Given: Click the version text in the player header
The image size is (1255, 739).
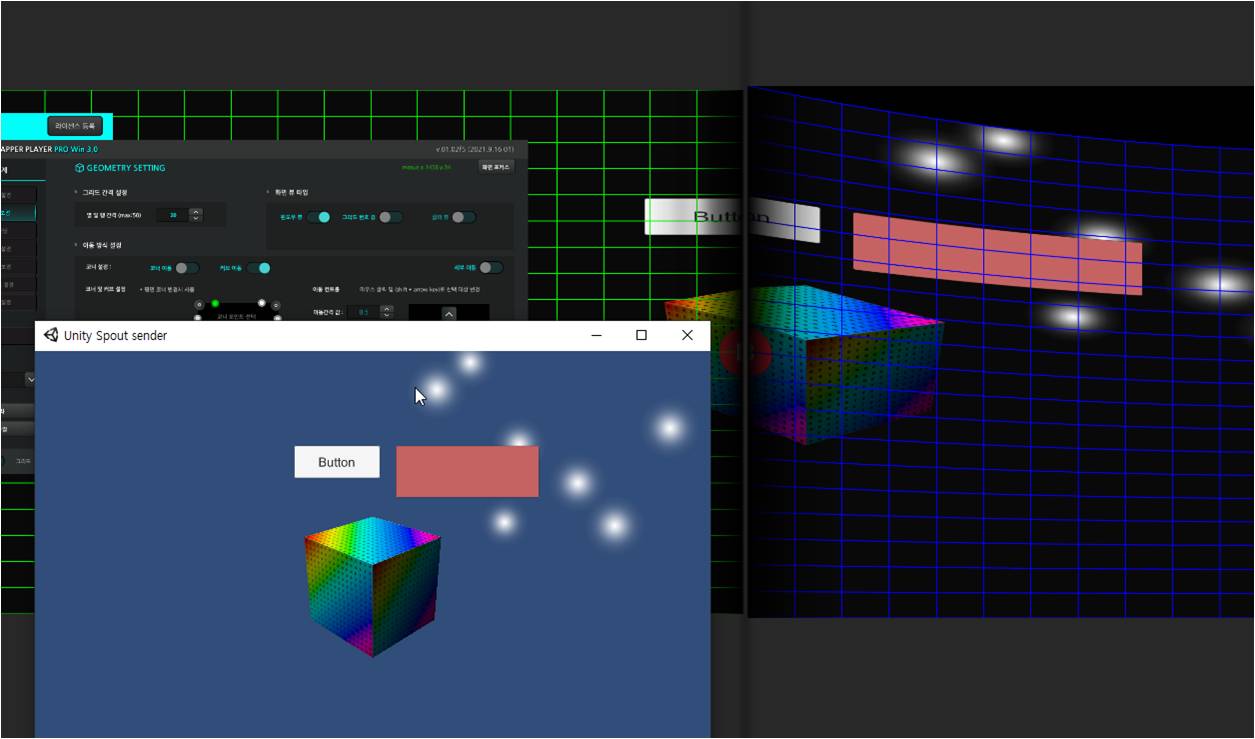Looking at the screenshot, I should pos(475,149).
